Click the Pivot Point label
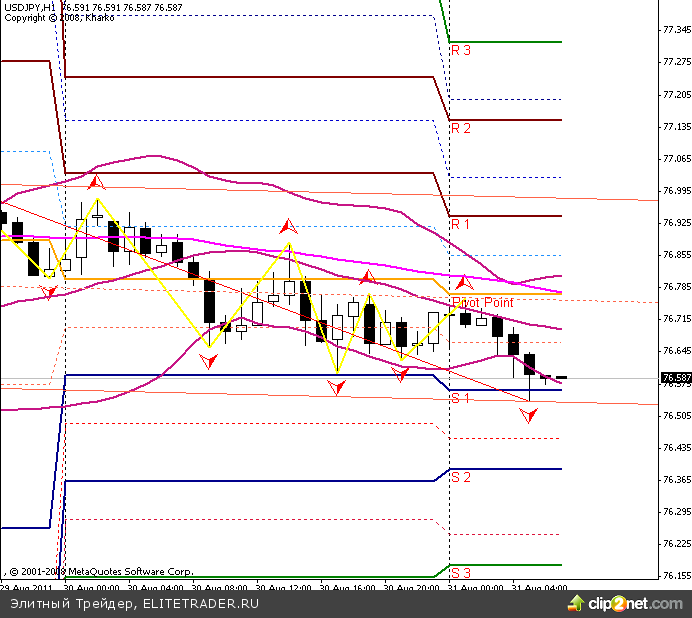 pos(483,302)
